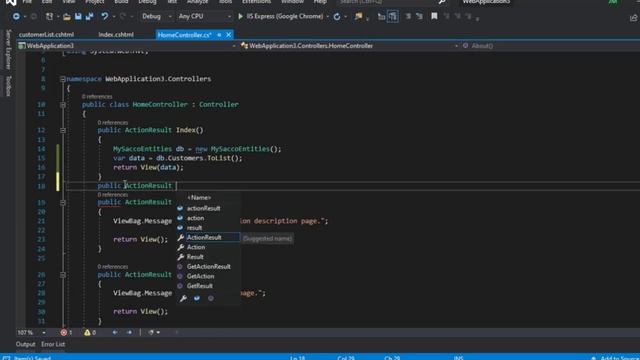Click the Open File folder icon

(67, 17)
